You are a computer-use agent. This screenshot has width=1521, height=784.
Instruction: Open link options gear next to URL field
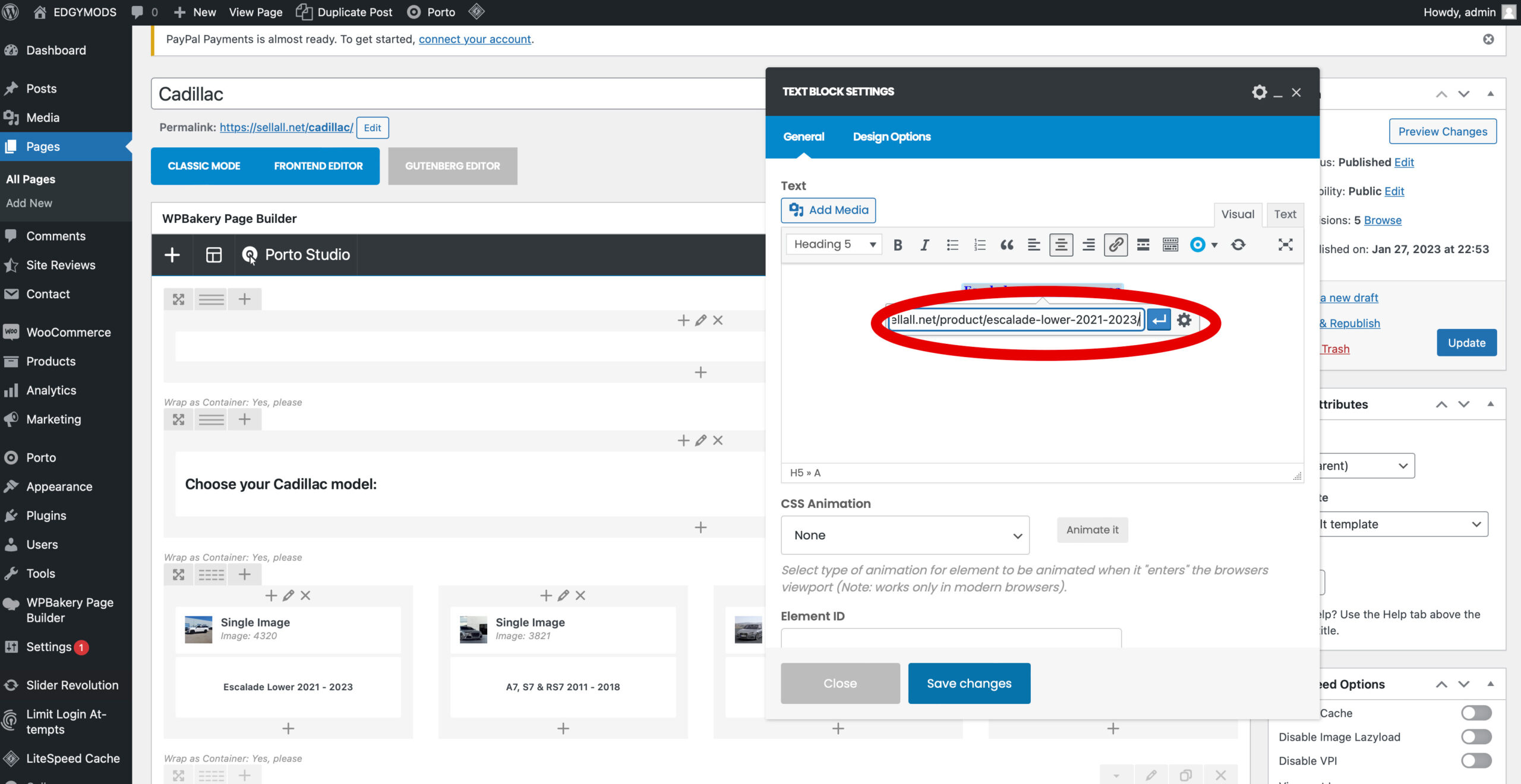click(1184, 320)
